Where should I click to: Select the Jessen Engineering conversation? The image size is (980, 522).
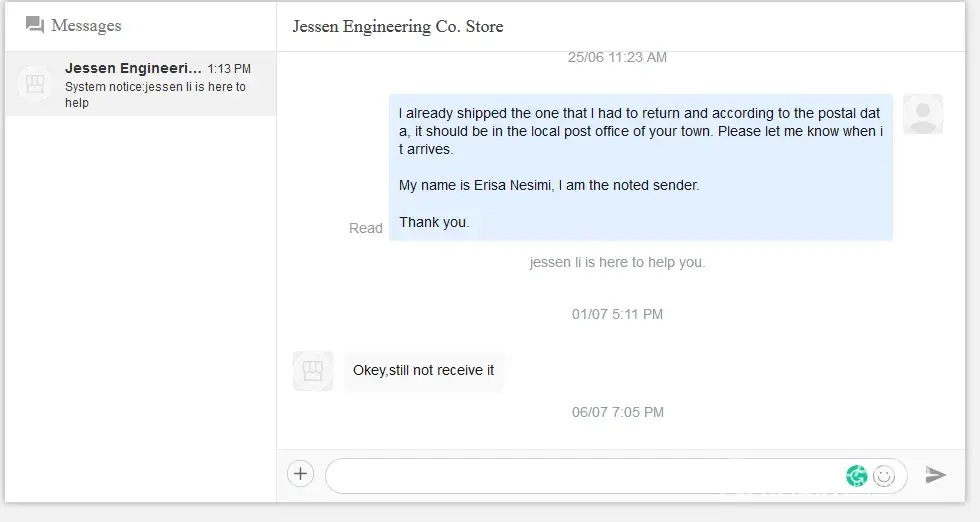point(140,84)
